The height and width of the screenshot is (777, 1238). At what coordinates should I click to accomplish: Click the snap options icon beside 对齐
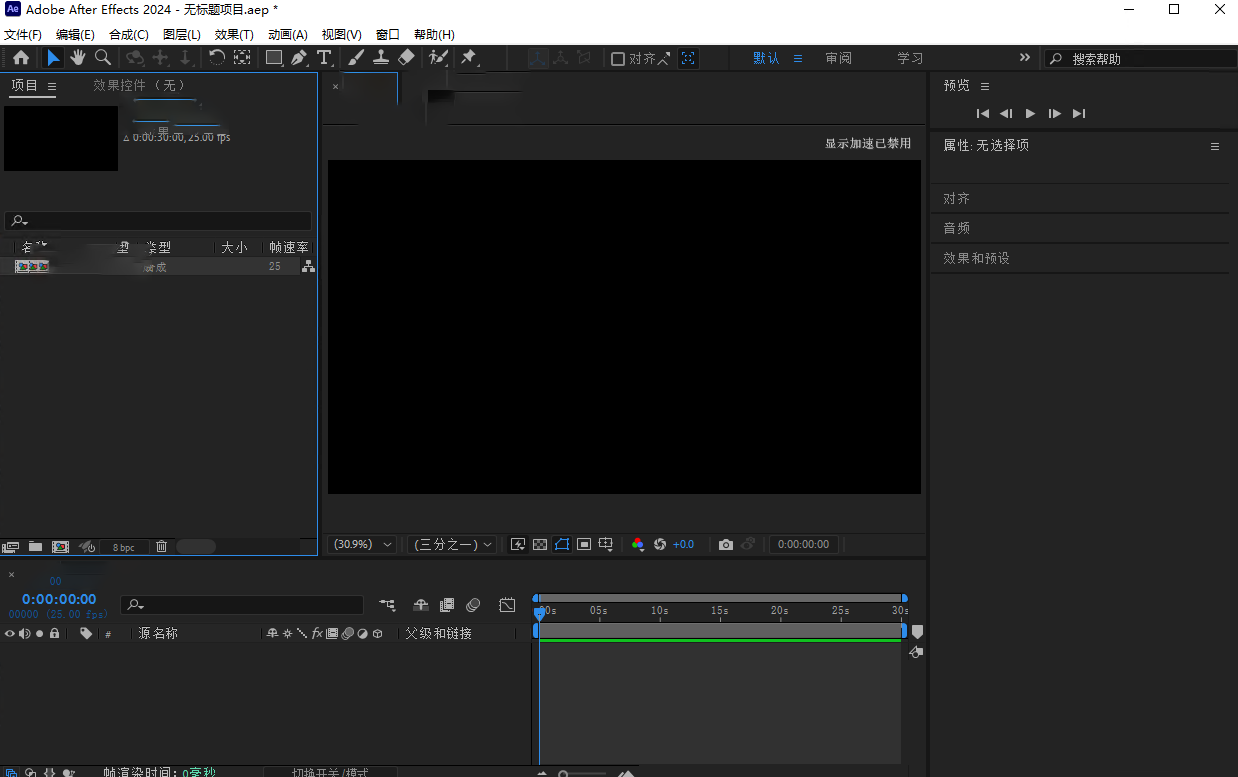pyautogui.click(x=664, y=58)
